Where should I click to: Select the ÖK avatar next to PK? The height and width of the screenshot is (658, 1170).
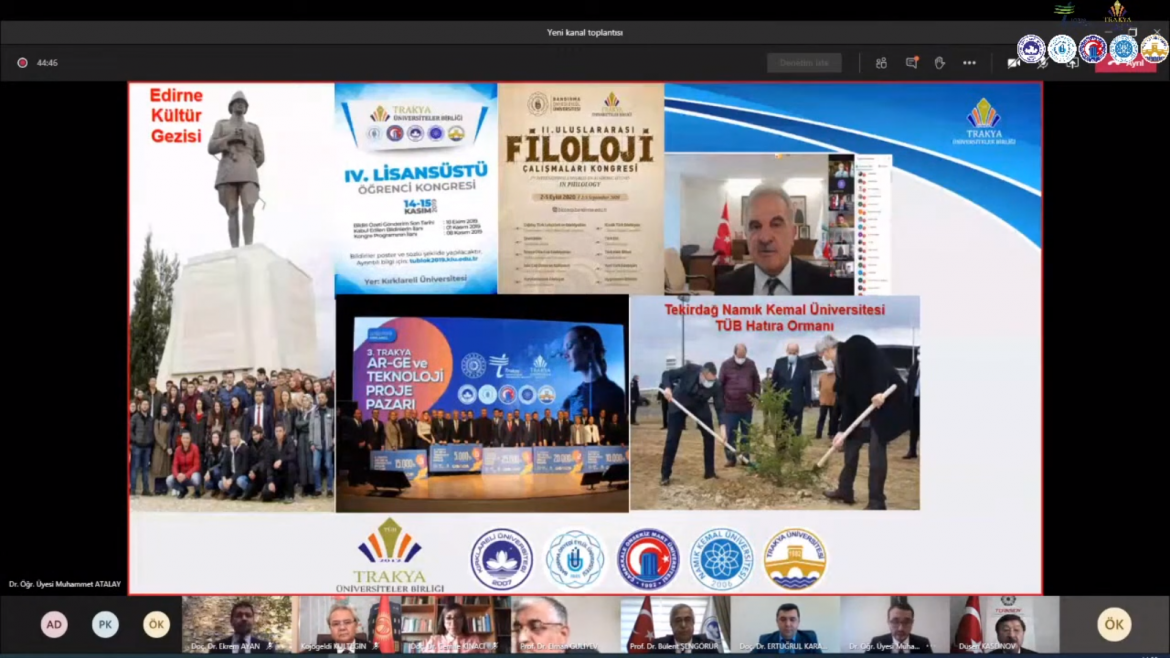(x=156, y=624)
